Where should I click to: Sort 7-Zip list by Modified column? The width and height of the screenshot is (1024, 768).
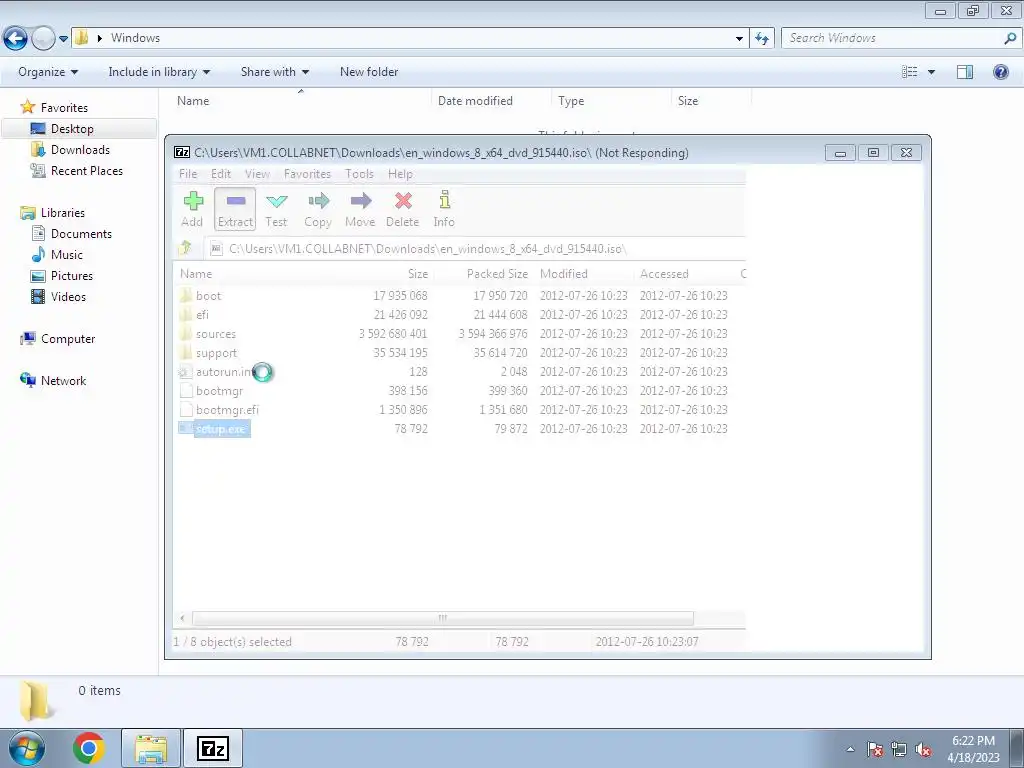[564, 274]
